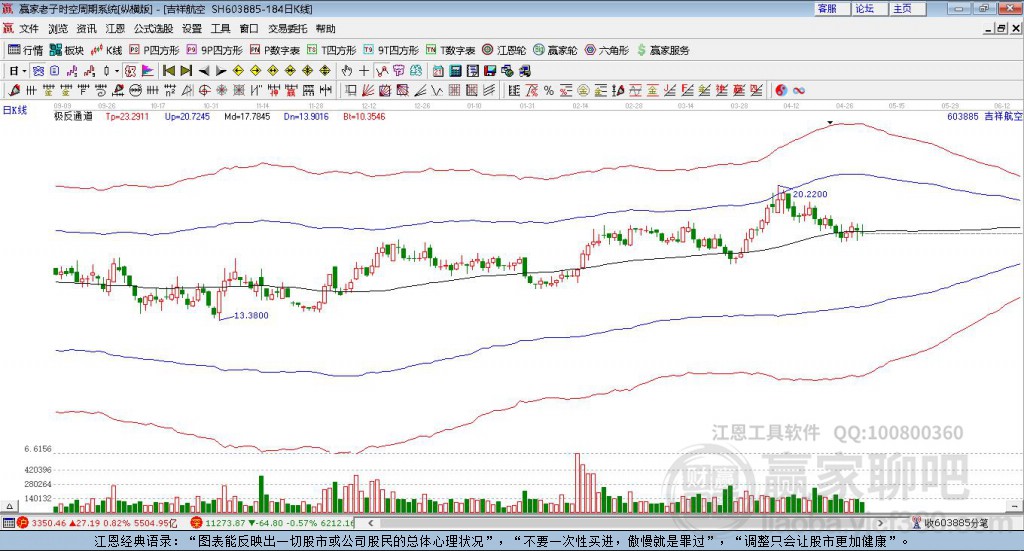Step chart right with black arrow
Viewport: 1024px width, 551px height.
(221, 71)
